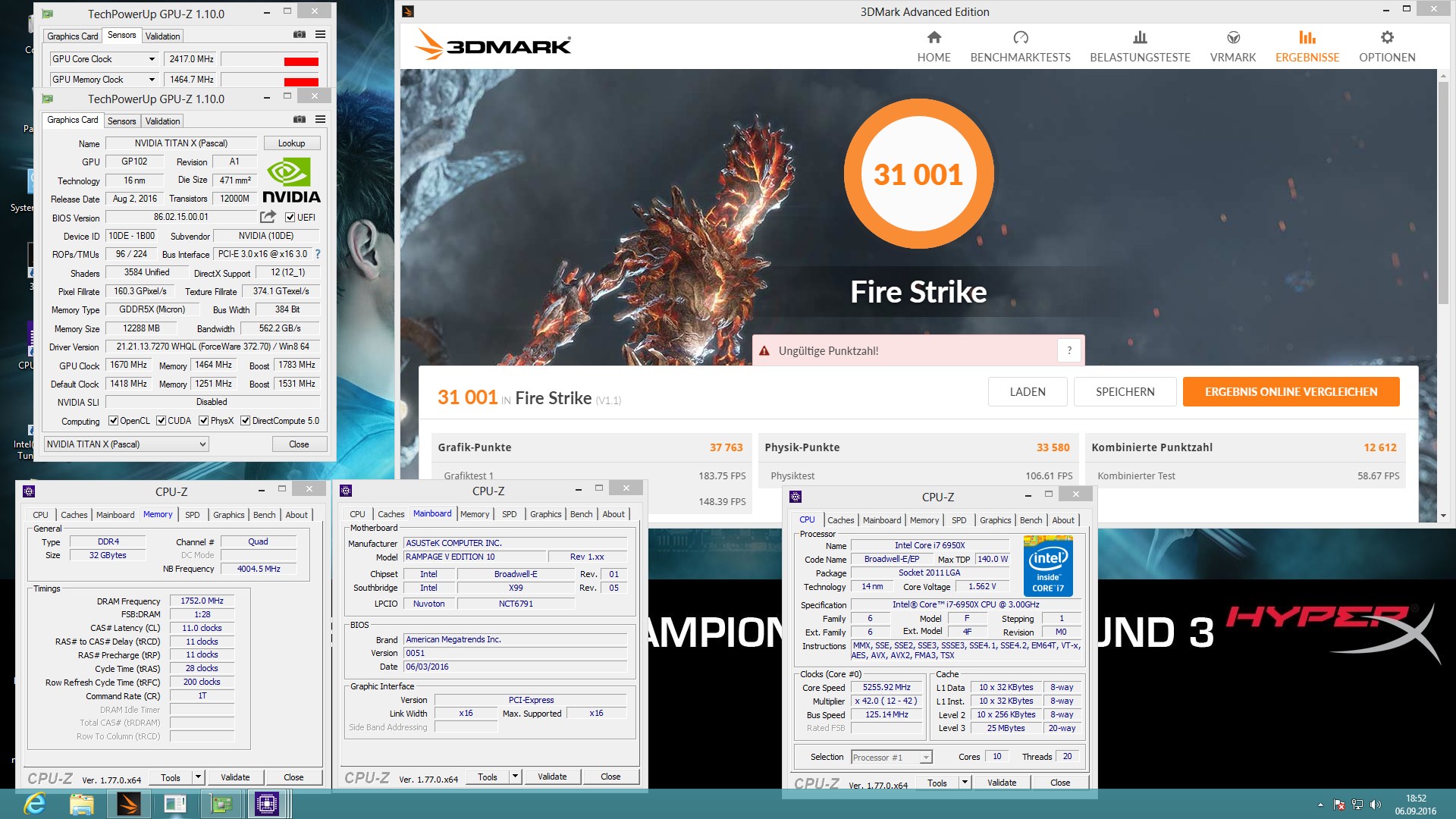The image size is (1456, 819).
Task: Click Ergebnis Online Vergleichen button
Action: [x=1291, y=392]
